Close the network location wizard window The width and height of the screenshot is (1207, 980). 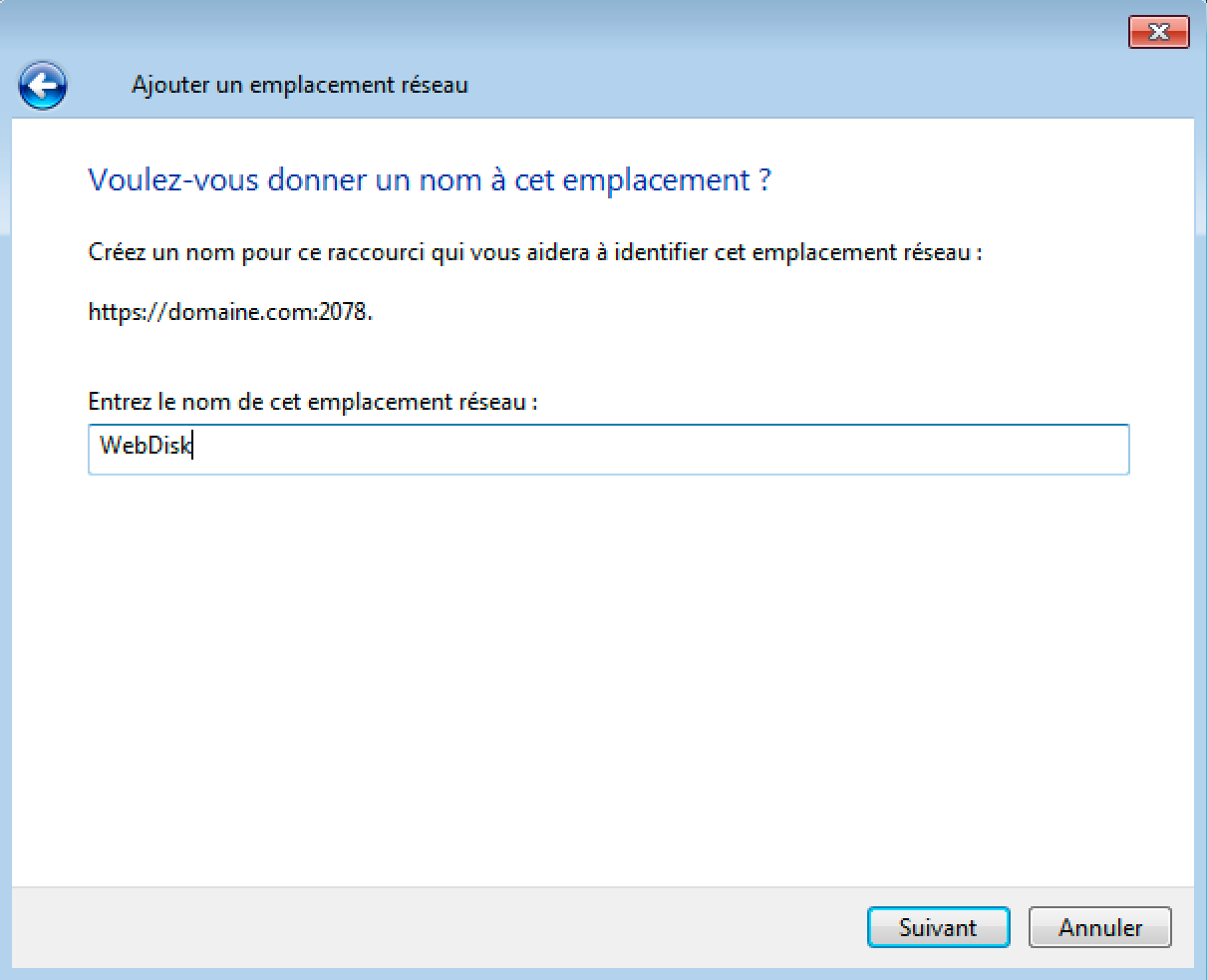point(1159,32)
